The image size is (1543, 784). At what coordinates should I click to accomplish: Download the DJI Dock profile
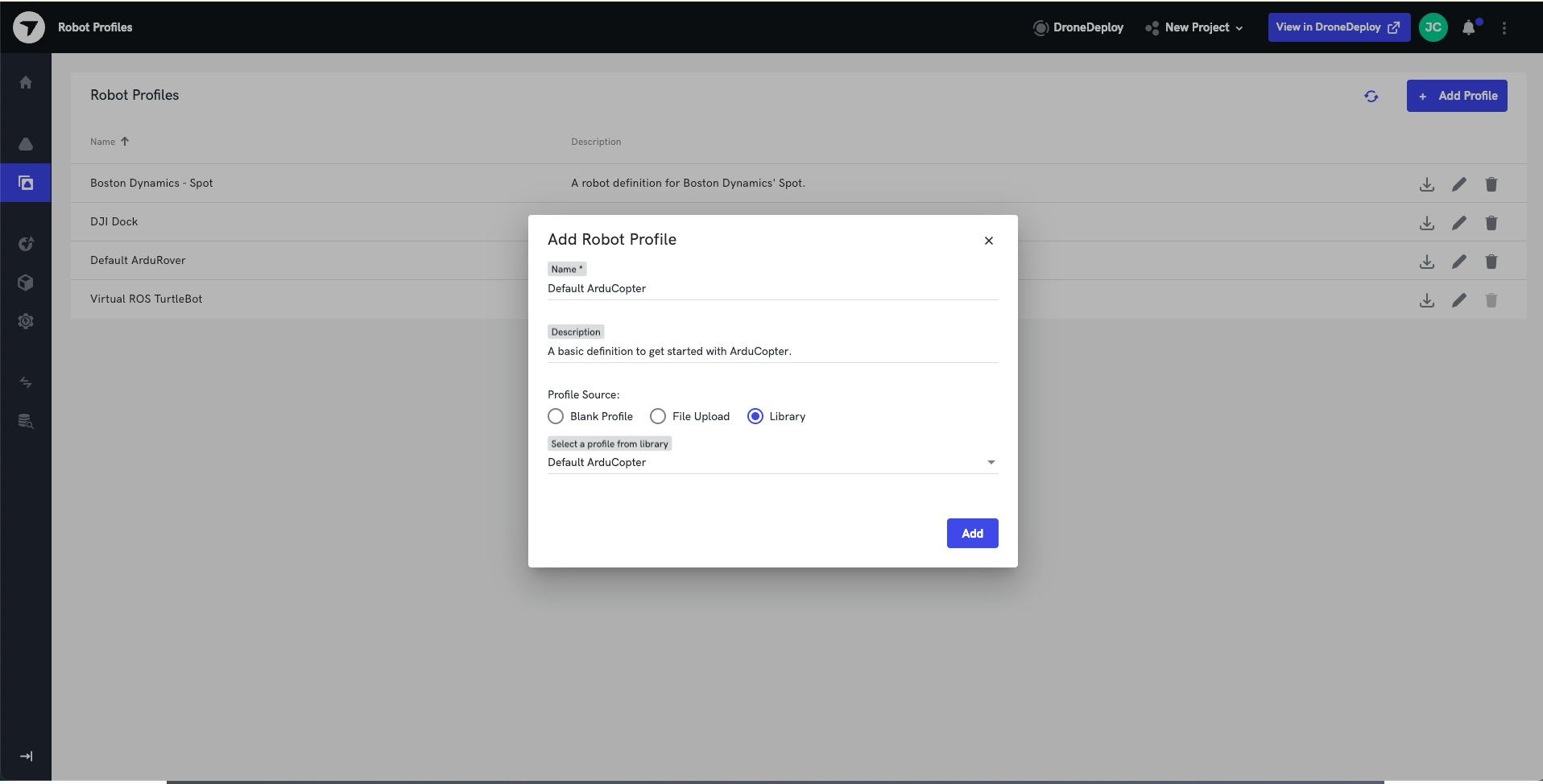[x=1426, y=223]
